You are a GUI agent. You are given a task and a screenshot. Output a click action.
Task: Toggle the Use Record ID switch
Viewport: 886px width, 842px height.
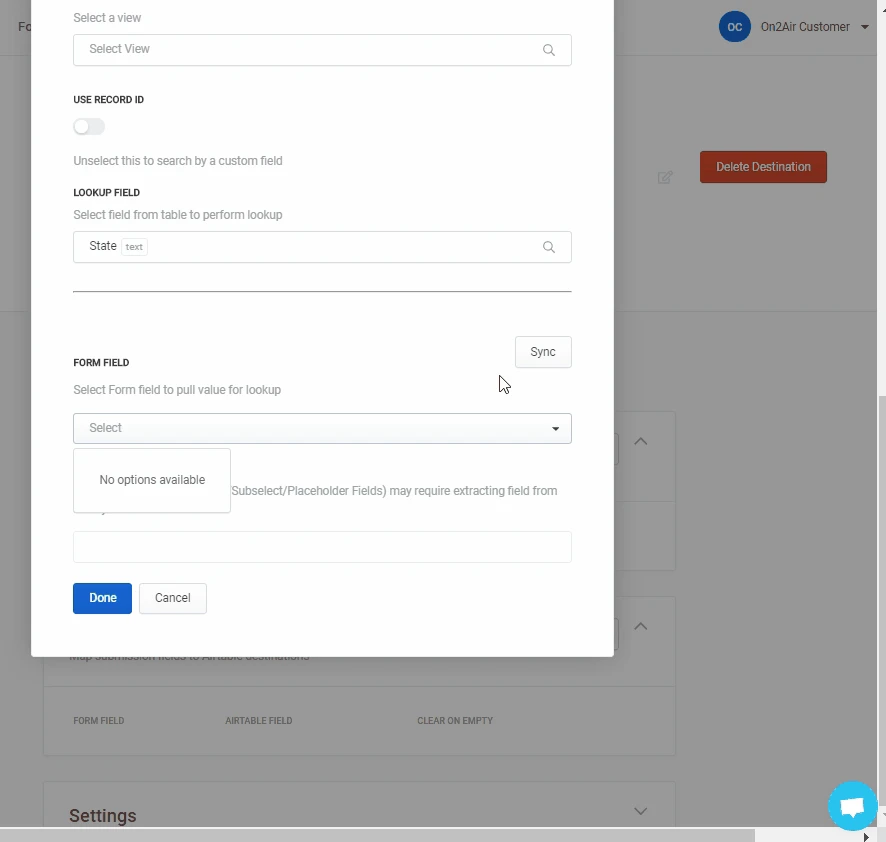pyautogui.click(x=89, y=127)
